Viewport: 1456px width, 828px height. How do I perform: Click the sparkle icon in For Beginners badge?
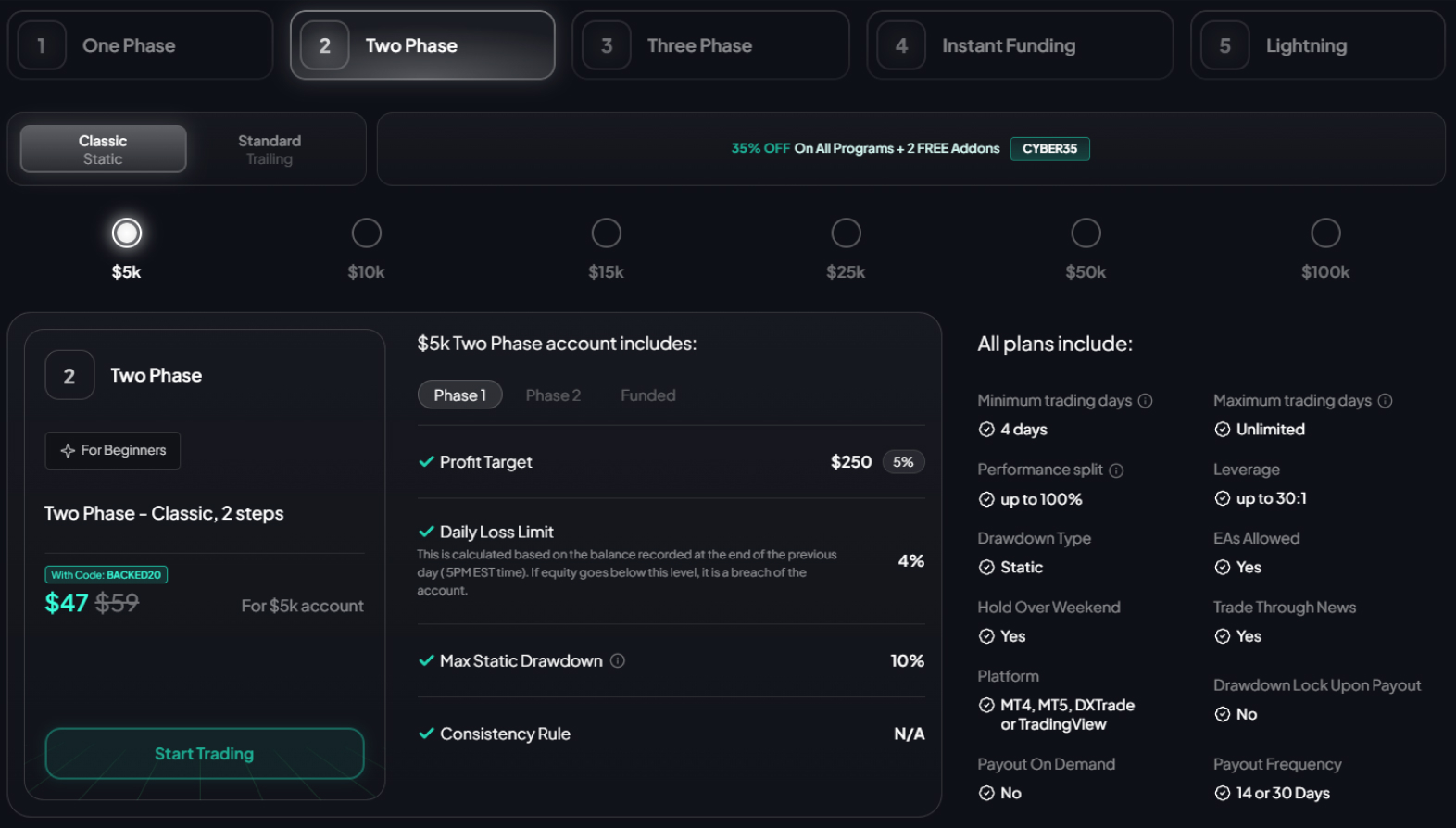coord(68,451)
